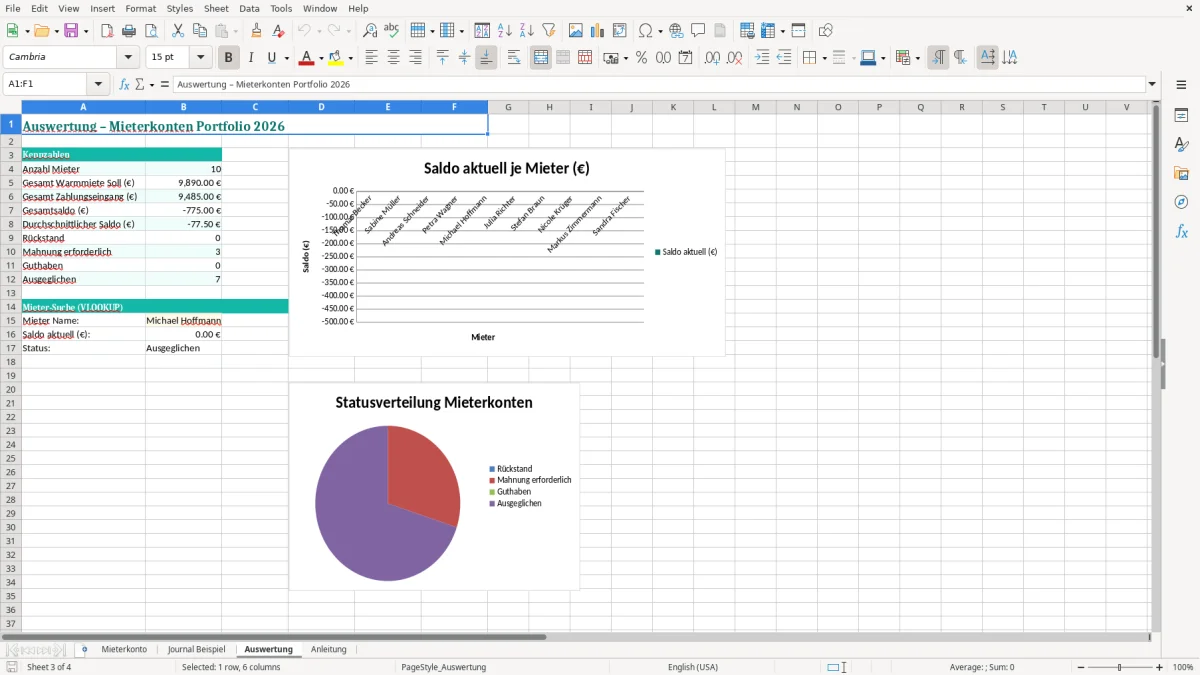Image resolution: width=1200 pixels, height=675 pixels.
Task: Open the Styles menu
Action: point(180,8)
